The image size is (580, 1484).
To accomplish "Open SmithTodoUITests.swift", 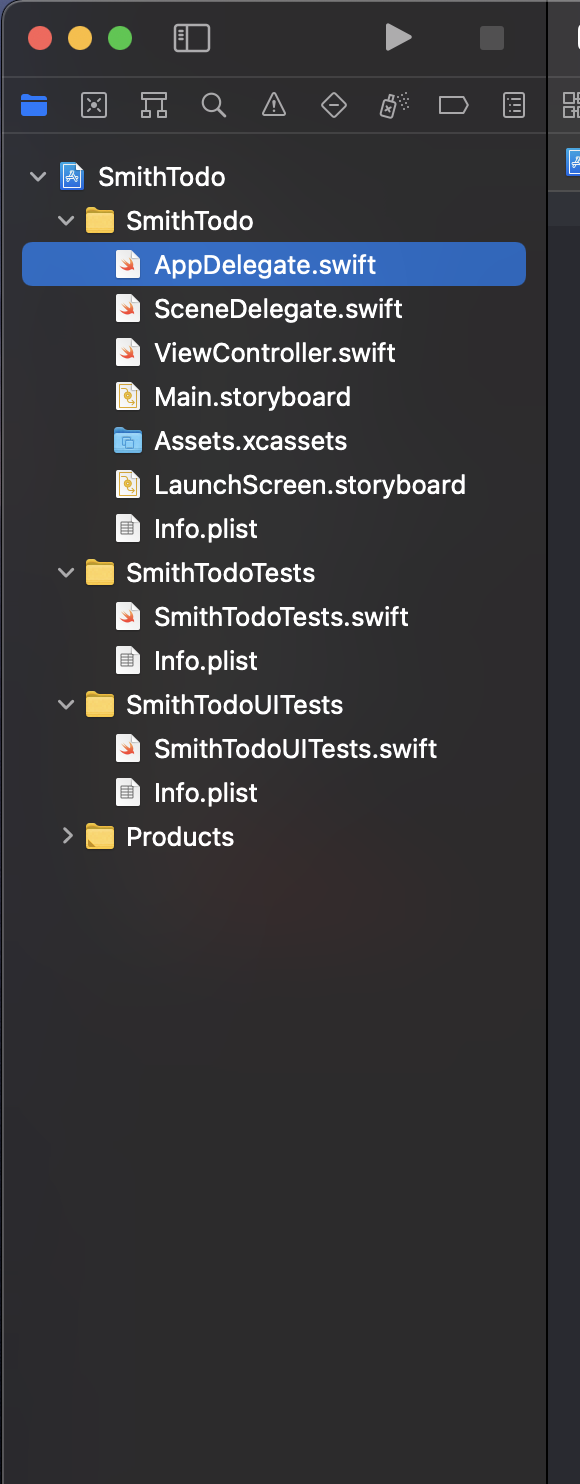I will pyautogui.click(x=295, y=749).
